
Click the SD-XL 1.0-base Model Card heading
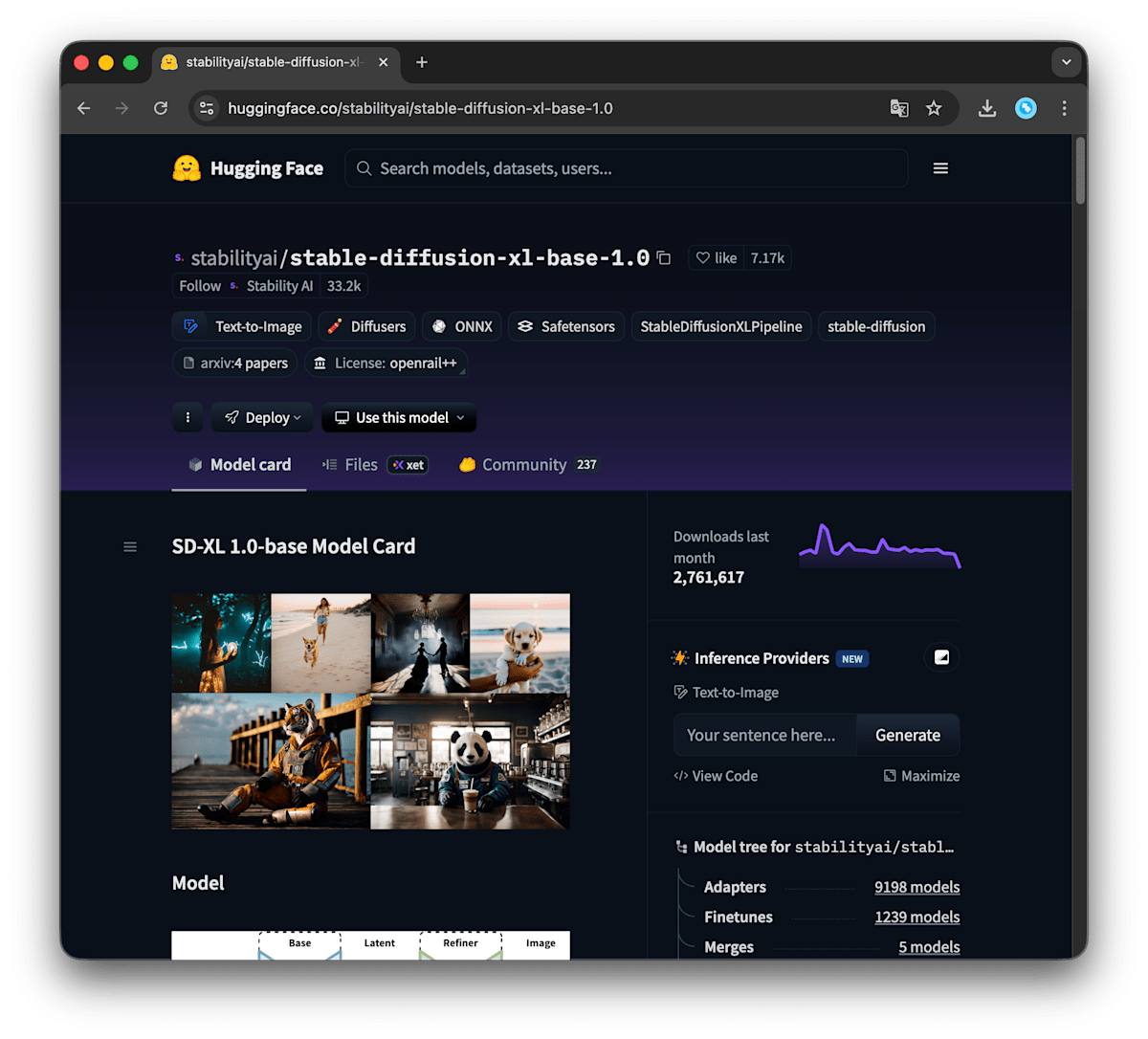click(x=294, y=546)
